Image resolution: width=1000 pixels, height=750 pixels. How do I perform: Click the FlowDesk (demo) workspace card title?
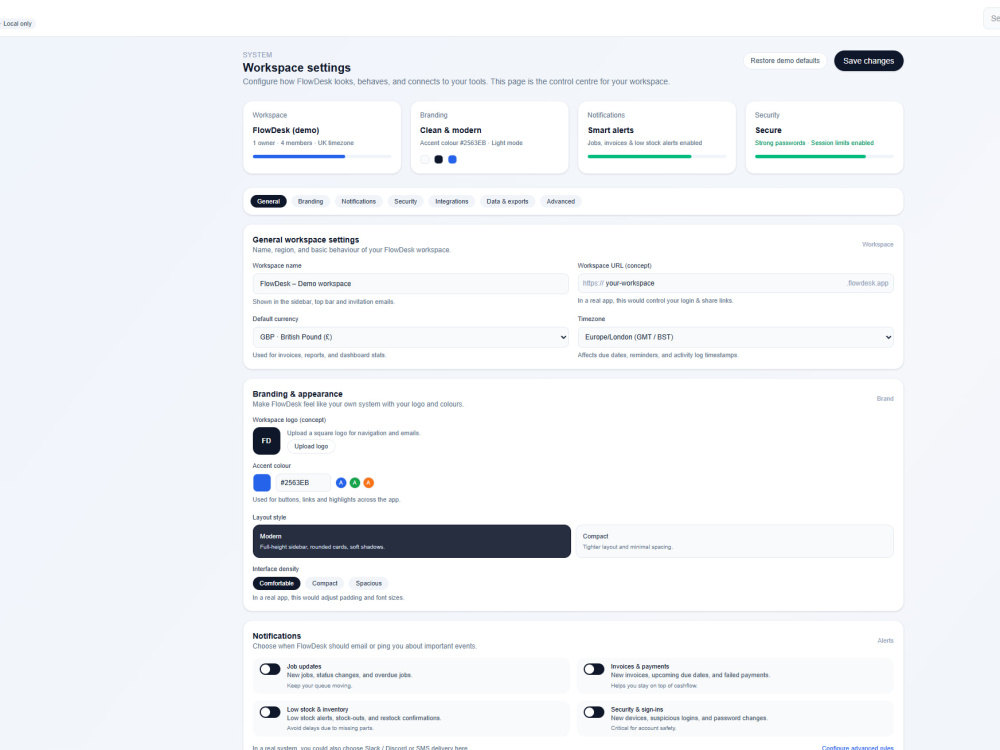[x=286, y=130]
